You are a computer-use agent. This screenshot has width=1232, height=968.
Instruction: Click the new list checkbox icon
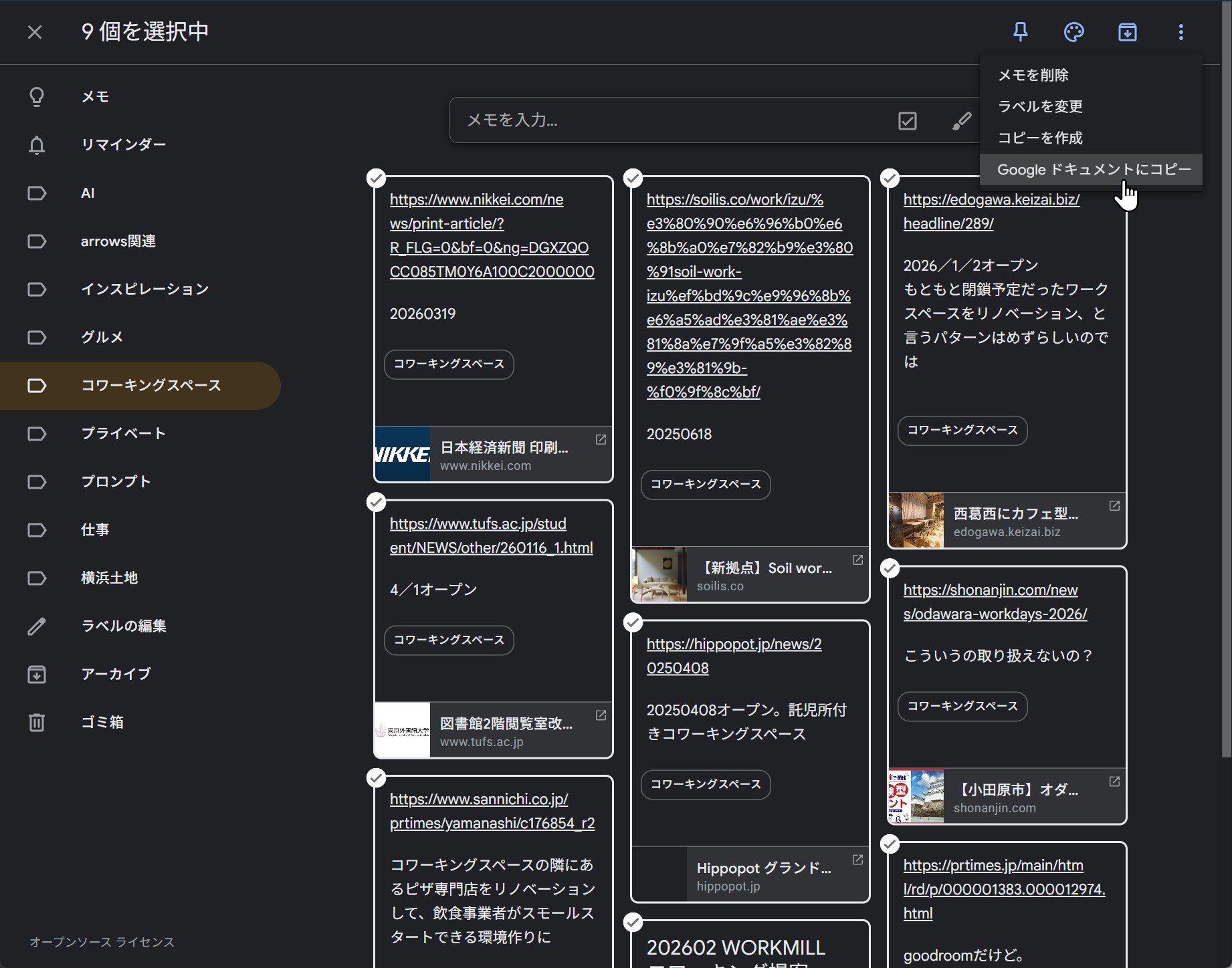[907, 121]
